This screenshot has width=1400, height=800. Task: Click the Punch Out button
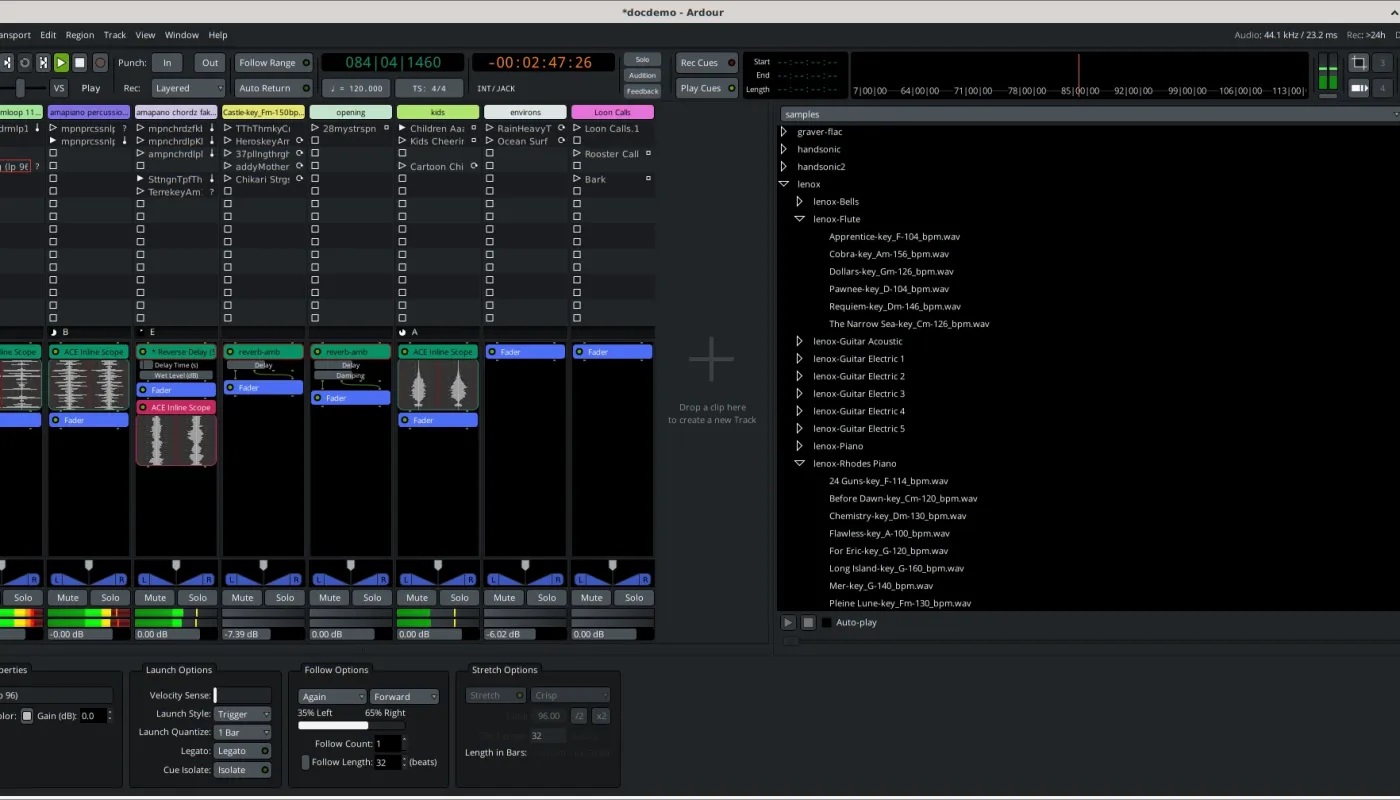pyautogui.click(x=210, y=63)
